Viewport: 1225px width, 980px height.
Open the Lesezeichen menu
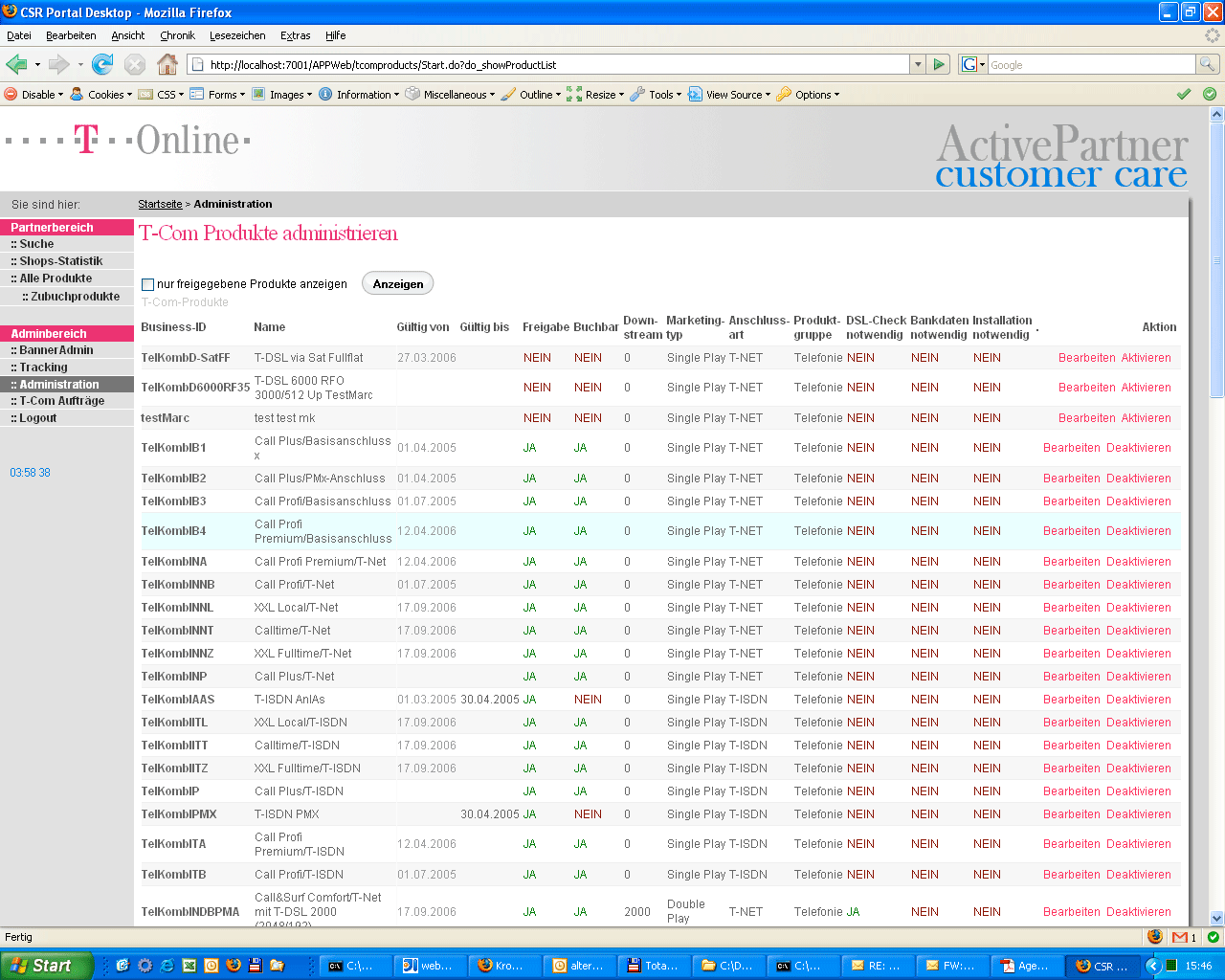(x=237, y=35)
